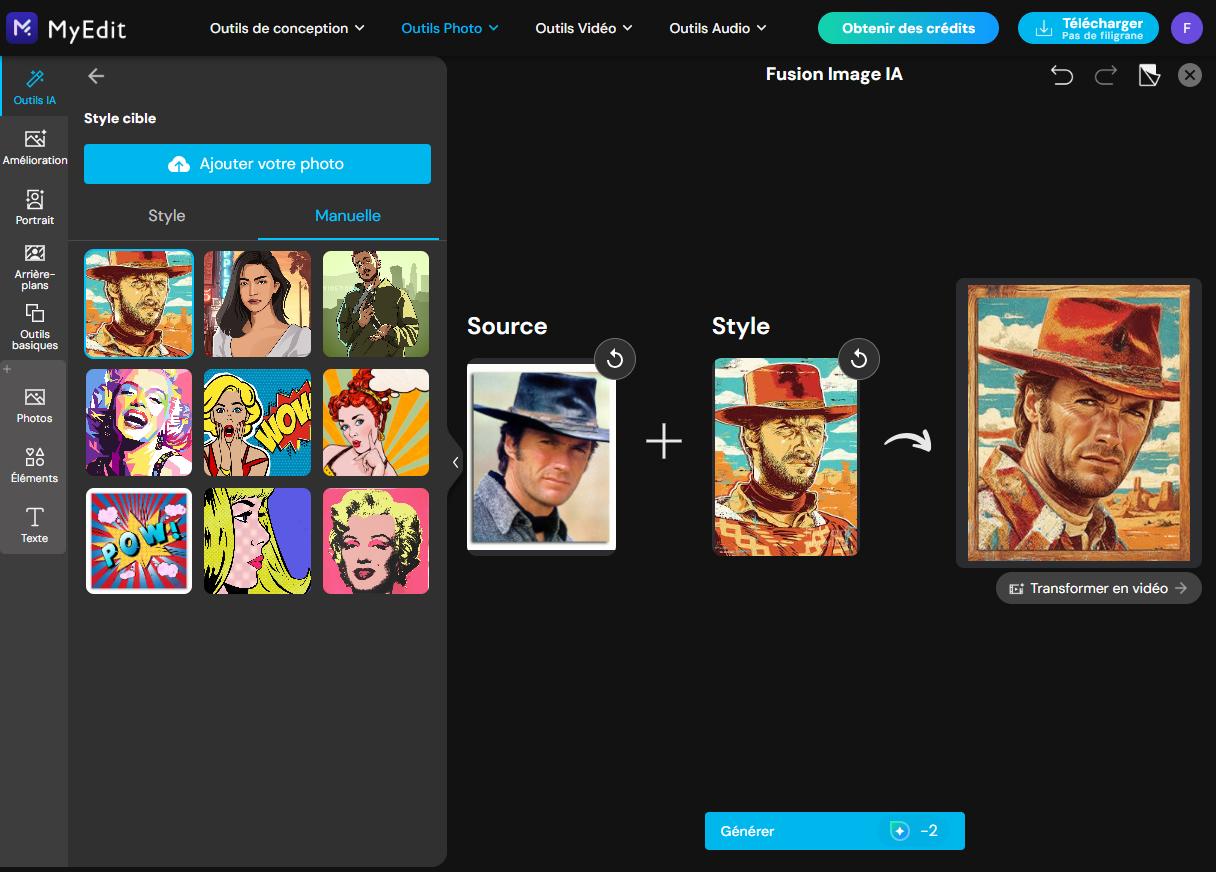Switch to the Style tab
The height and width of the screenshot is (872, 1216).
coord(167,216)
